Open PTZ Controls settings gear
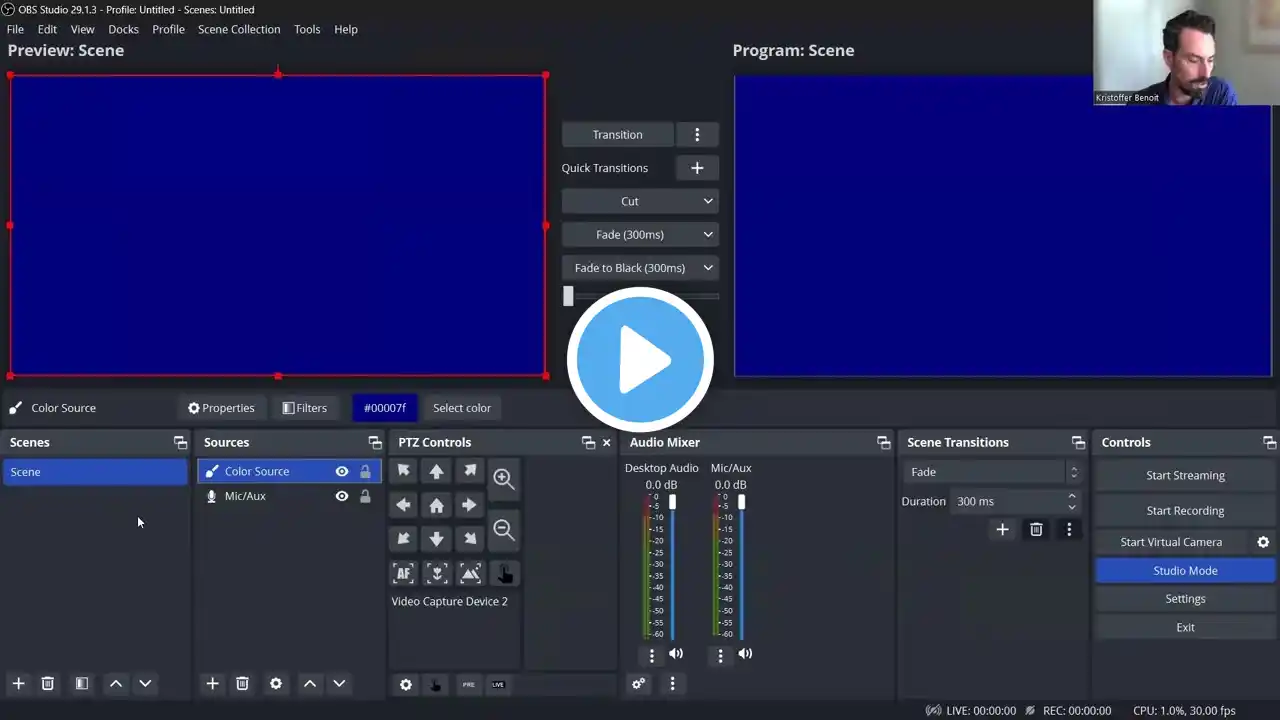 click(x=405, y=684)
